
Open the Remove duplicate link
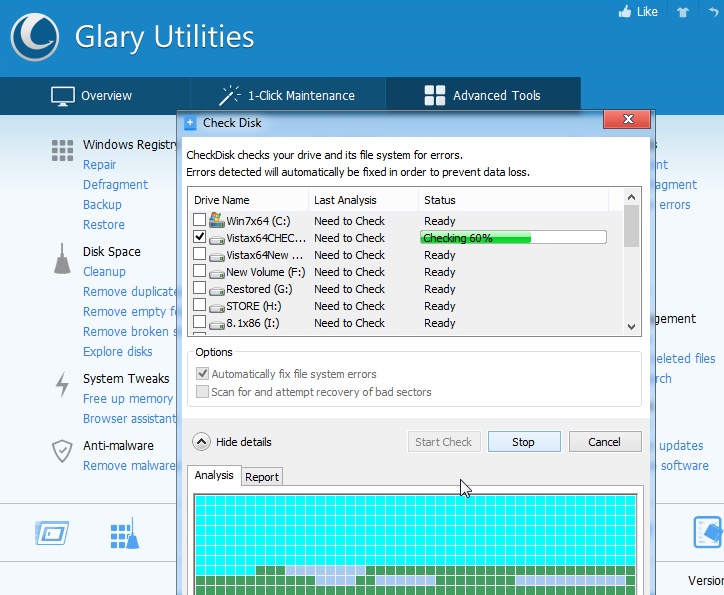tap(129, 292)
